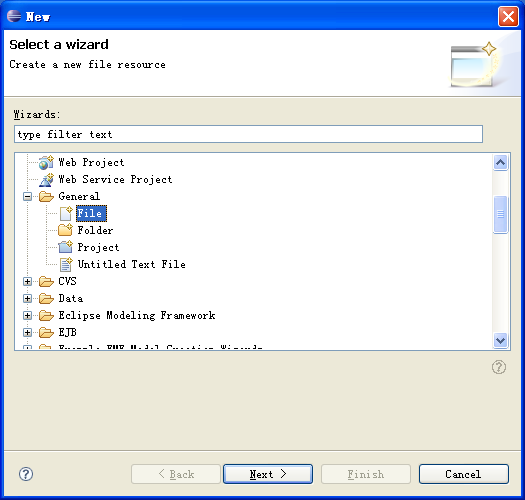Select the new File wizard icon

pyautogui.click(x=66, y=214)
